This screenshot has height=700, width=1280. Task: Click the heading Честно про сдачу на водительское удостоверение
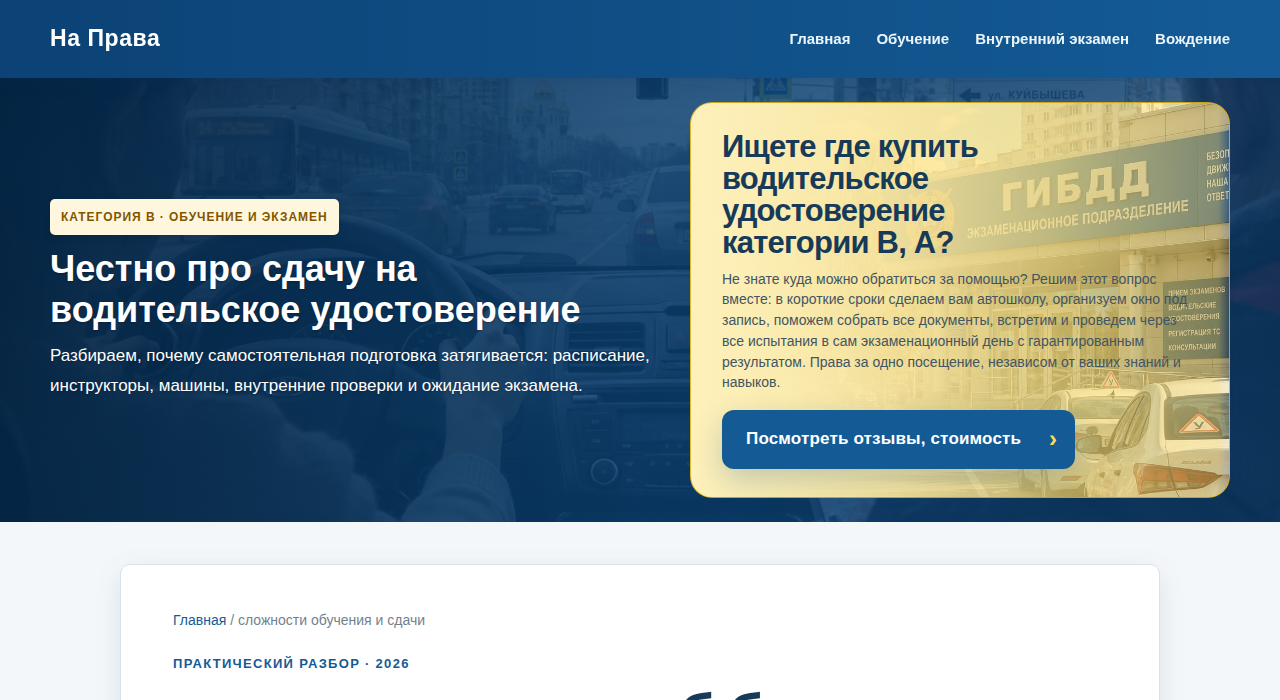click(315, 289)
